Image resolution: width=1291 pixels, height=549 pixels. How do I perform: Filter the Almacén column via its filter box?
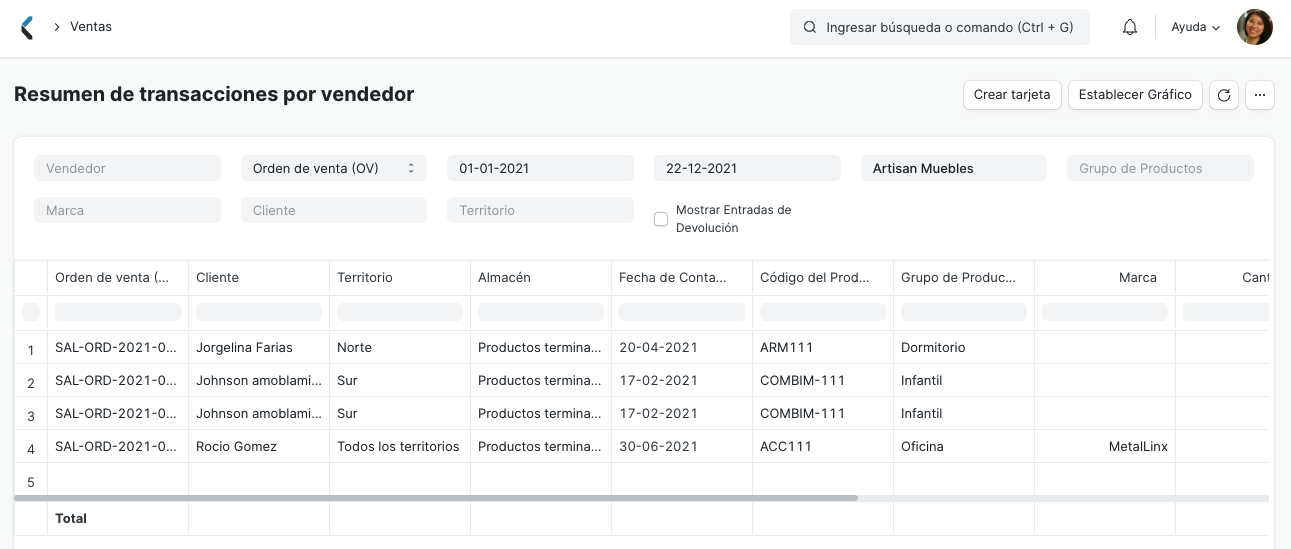[x=541, y=312]
